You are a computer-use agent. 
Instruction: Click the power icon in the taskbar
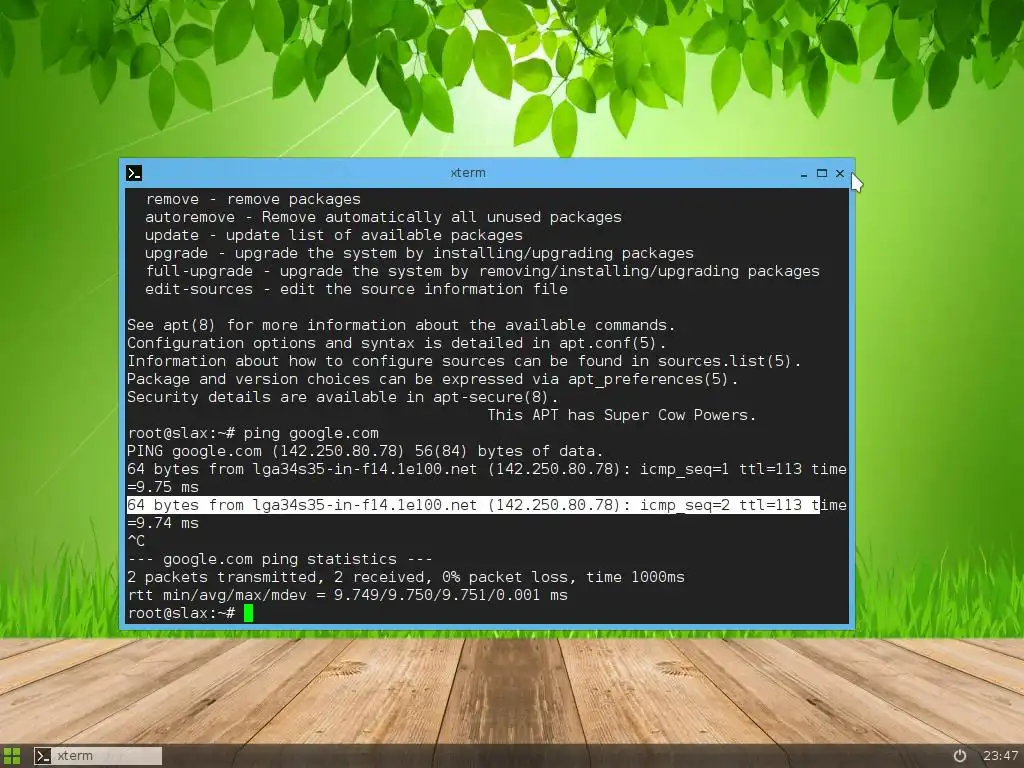click(960, 756)
